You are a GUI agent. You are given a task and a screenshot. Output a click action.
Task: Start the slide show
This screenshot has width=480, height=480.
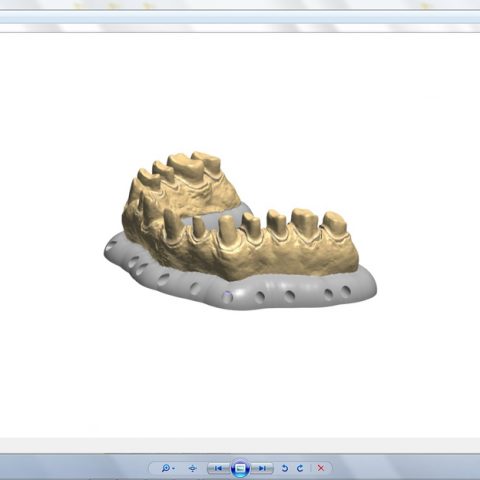click(240, 468)
